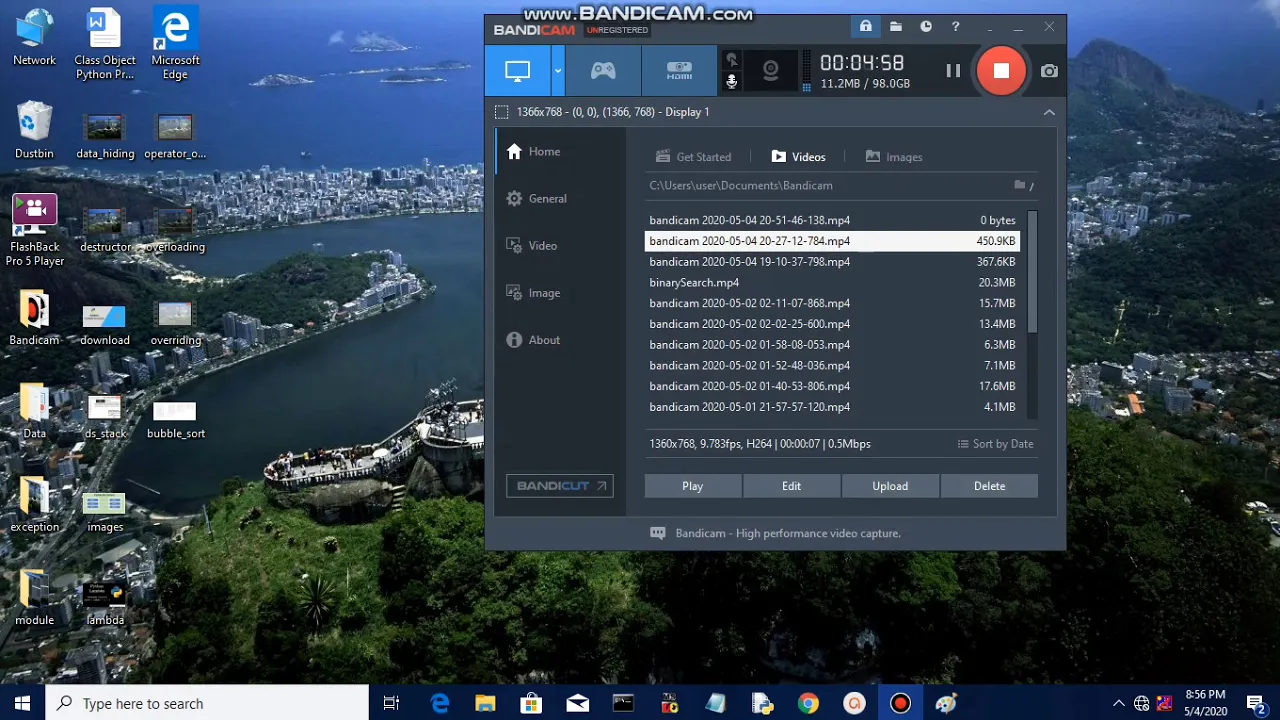Image resolution: width=1280 pixels, height=720 pixels.
Task: Select binarySearch.mp4 in video list
Action: click(x=832, y=283)
